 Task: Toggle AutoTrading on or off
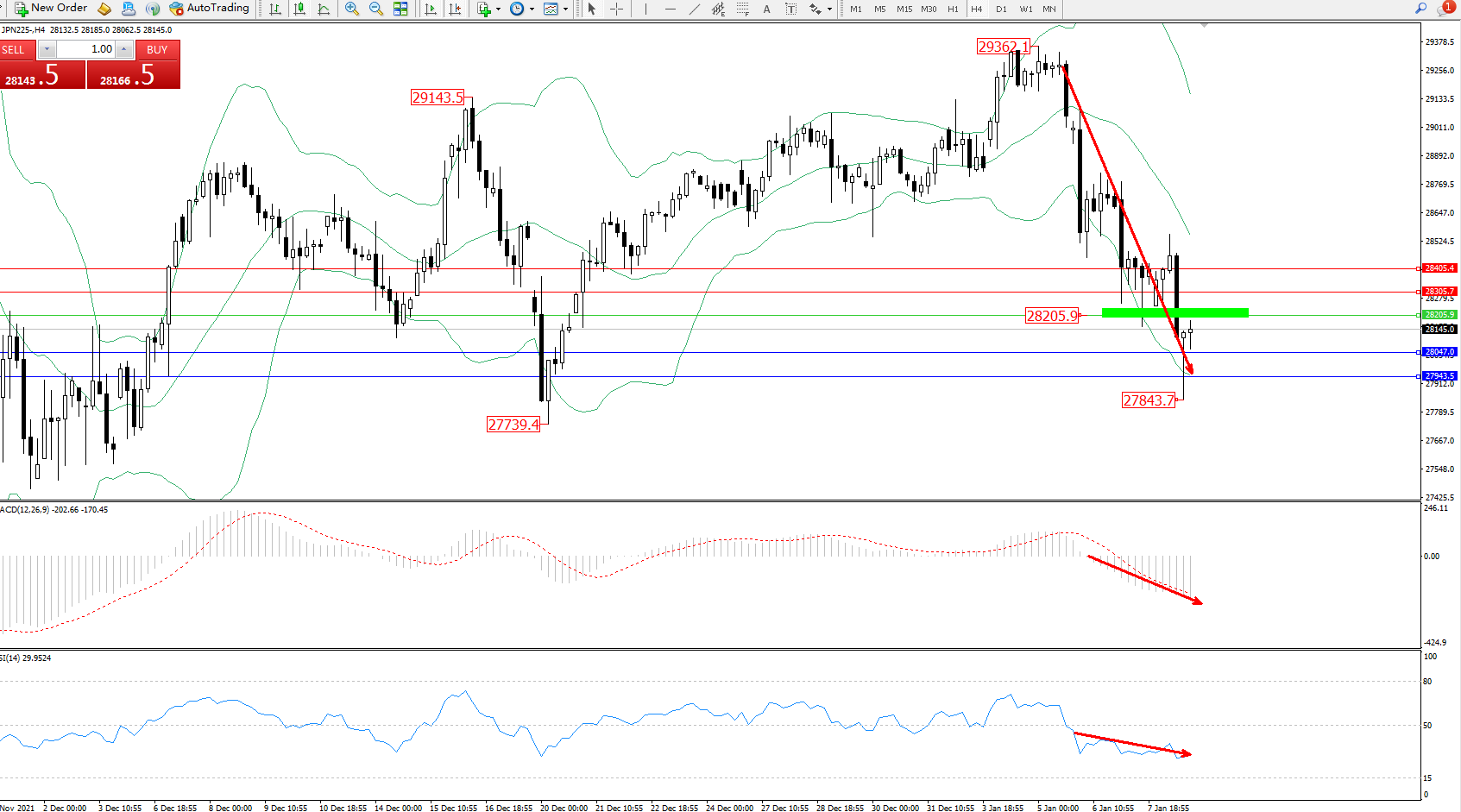(209, 9)
